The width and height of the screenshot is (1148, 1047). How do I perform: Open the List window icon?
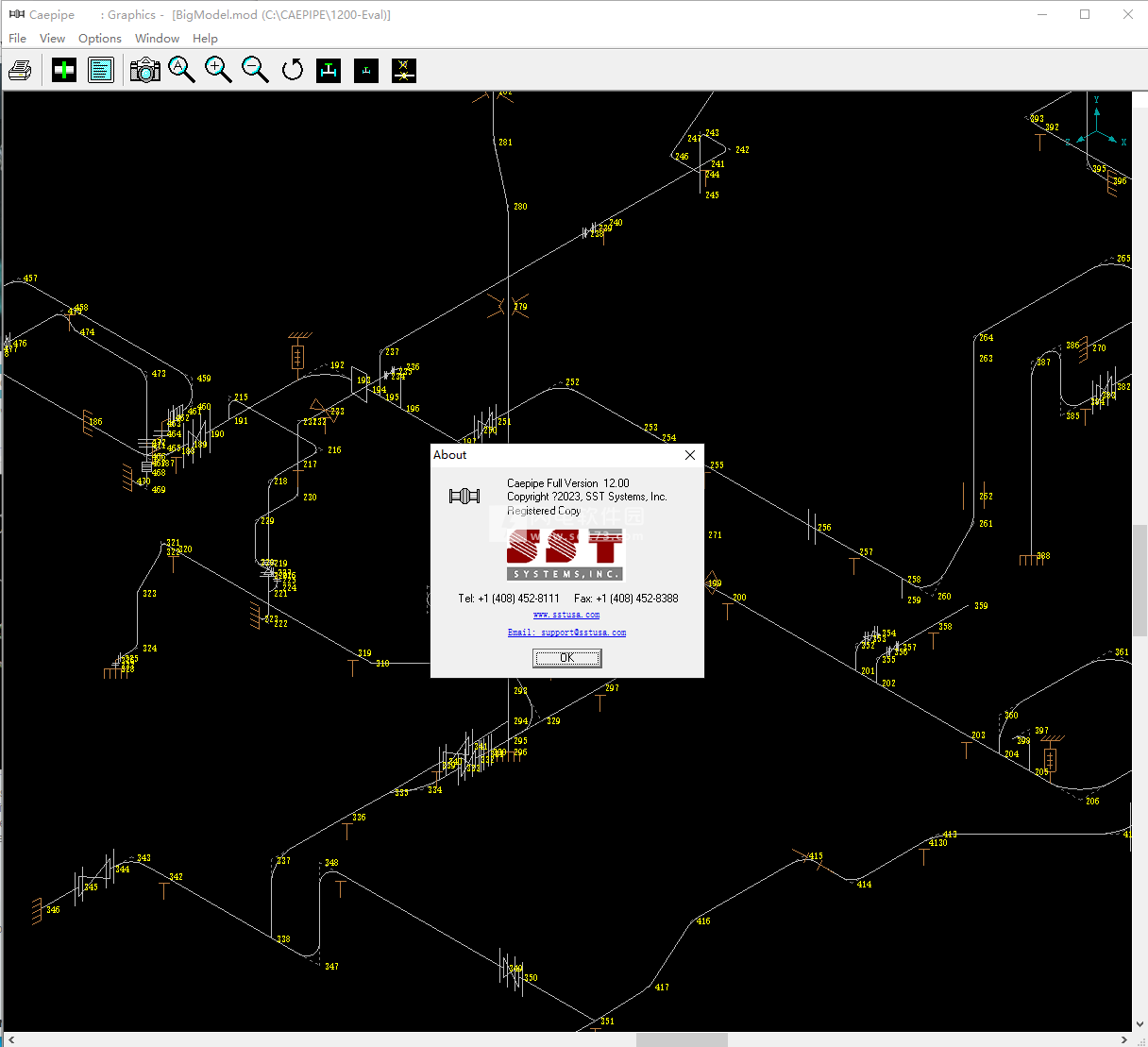101,71
